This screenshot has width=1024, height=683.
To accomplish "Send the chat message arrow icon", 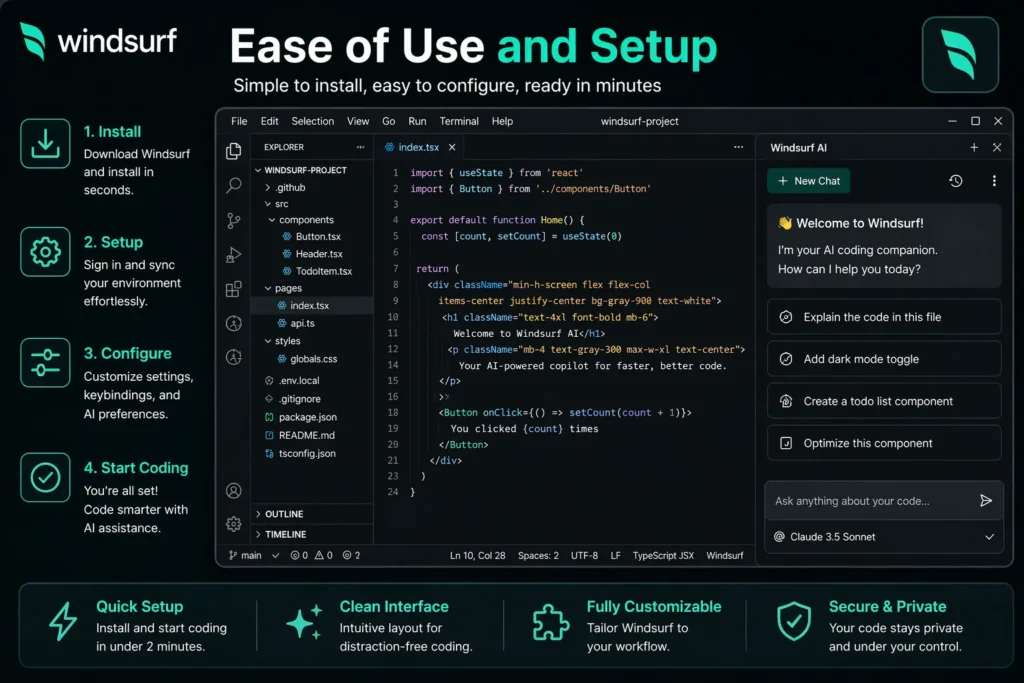I will tap(986, 501).
